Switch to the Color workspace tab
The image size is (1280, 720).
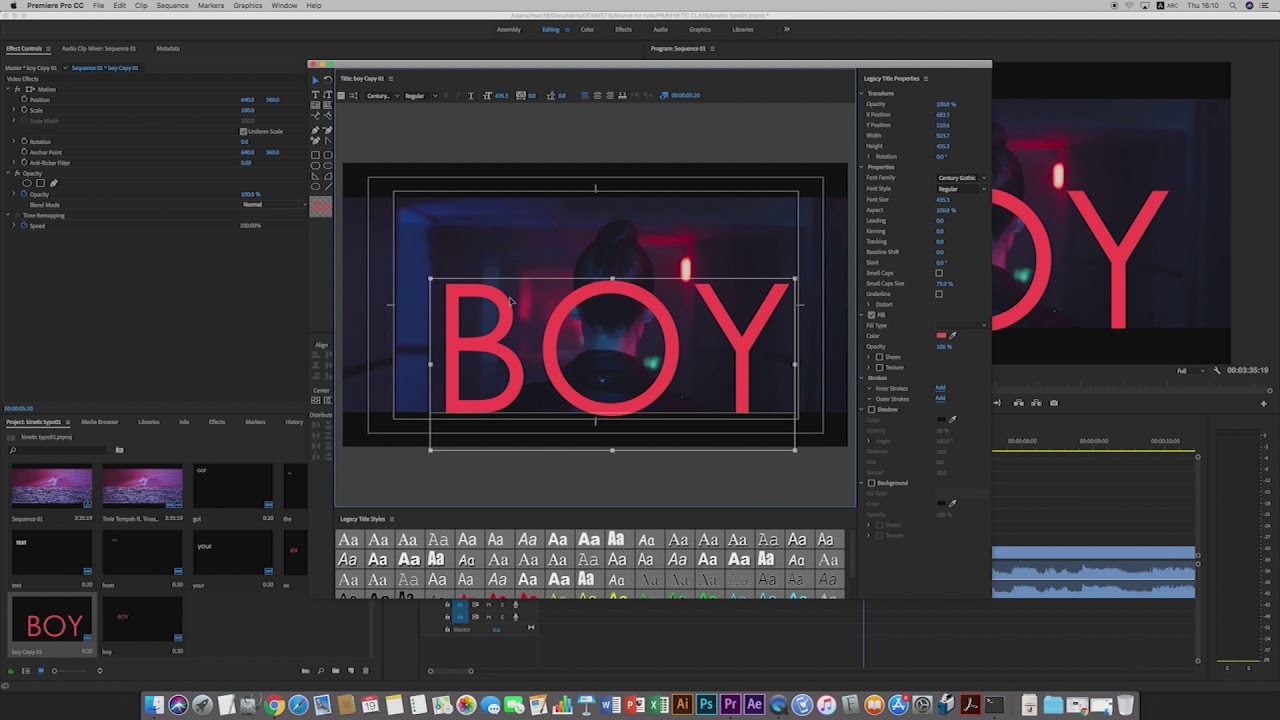click(x=587, y=29)
